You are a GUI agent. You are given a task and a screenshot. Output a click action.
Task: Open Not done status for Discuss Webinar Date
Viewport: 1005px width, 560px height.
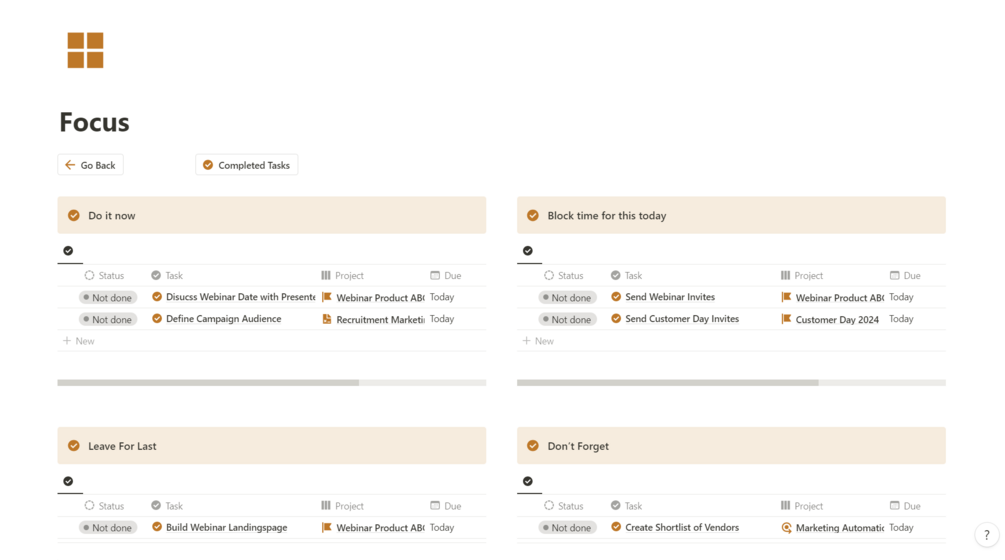coord(108,298)
